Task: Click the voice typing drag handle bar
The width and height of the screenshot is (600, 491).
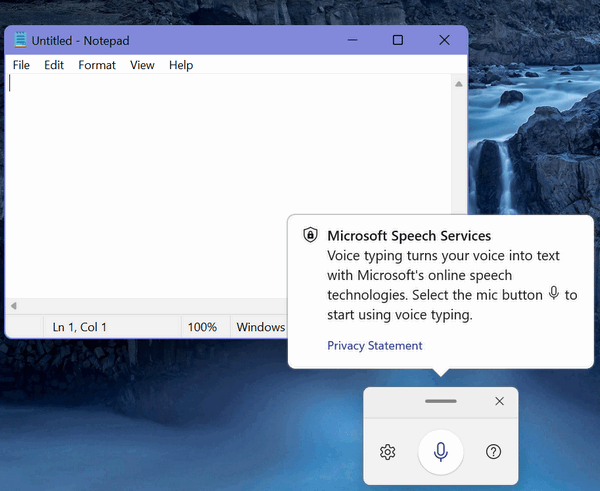Action: (441, 401)
